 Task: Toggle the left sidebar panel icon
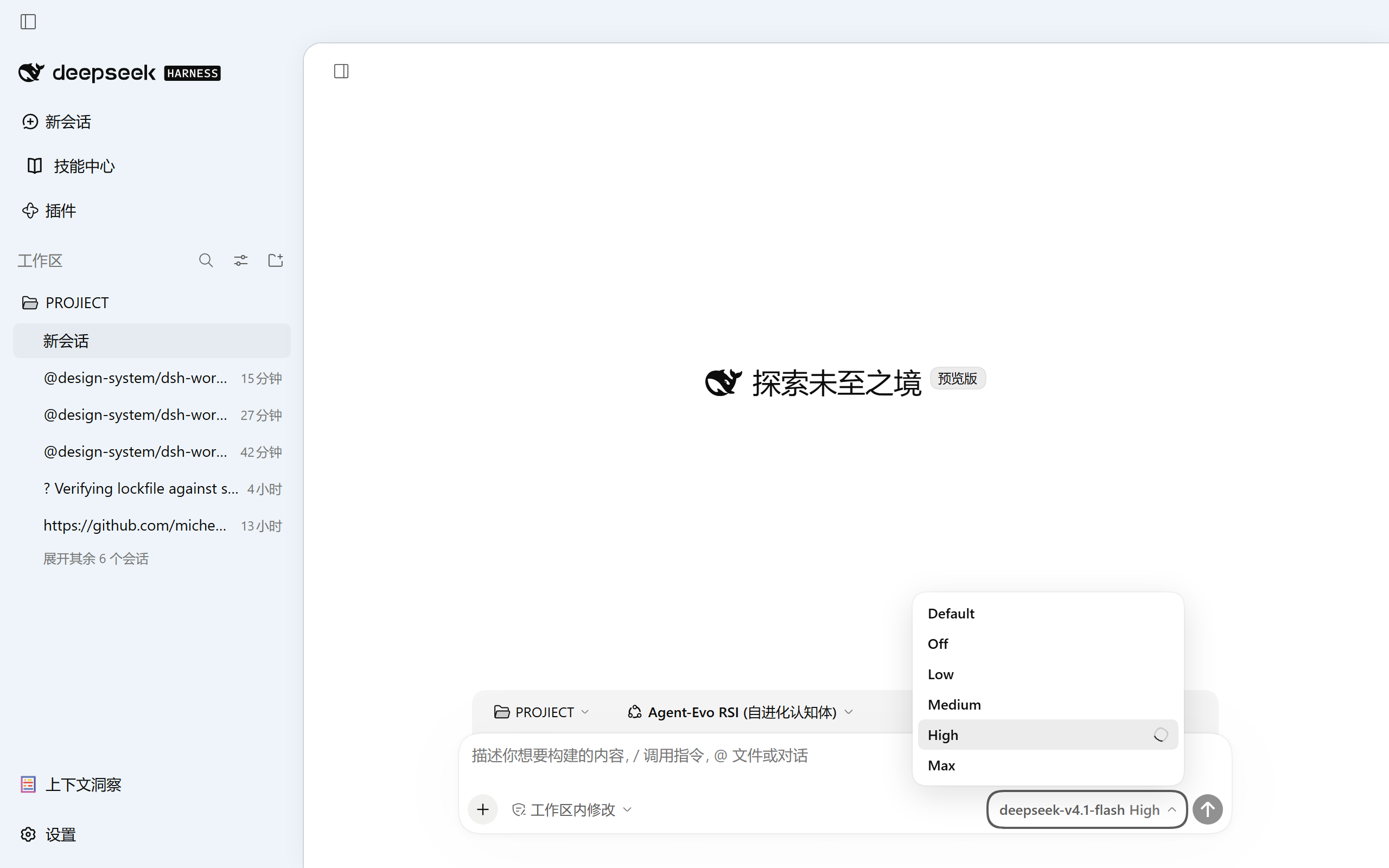[x=28, y=22]
